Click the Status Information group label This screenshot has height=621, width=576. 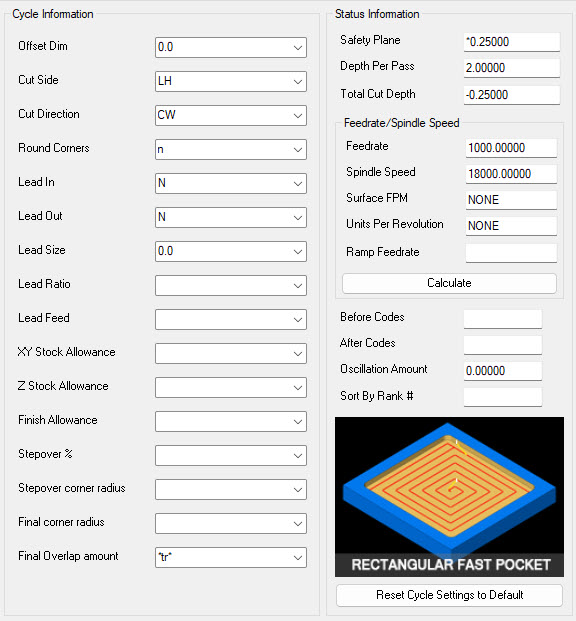[x=377, y=14]
